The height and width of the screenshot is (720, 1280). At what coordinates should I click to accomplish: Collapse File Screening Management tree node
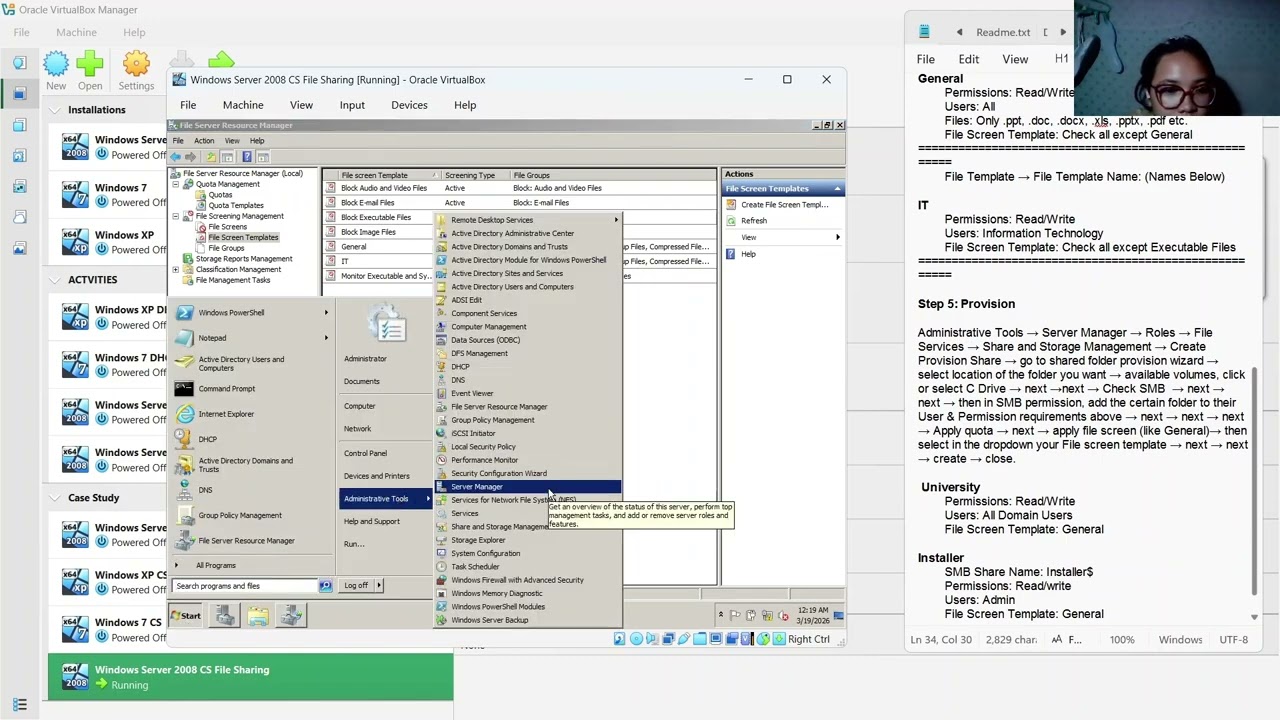click(176, 216)
